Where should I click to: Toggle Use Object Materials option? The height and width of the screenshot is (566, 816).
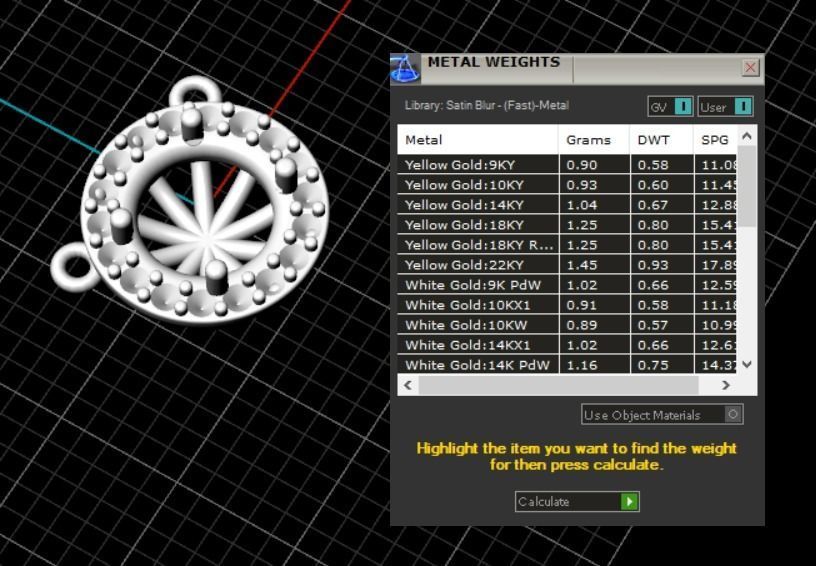click(x=662, y=415)
